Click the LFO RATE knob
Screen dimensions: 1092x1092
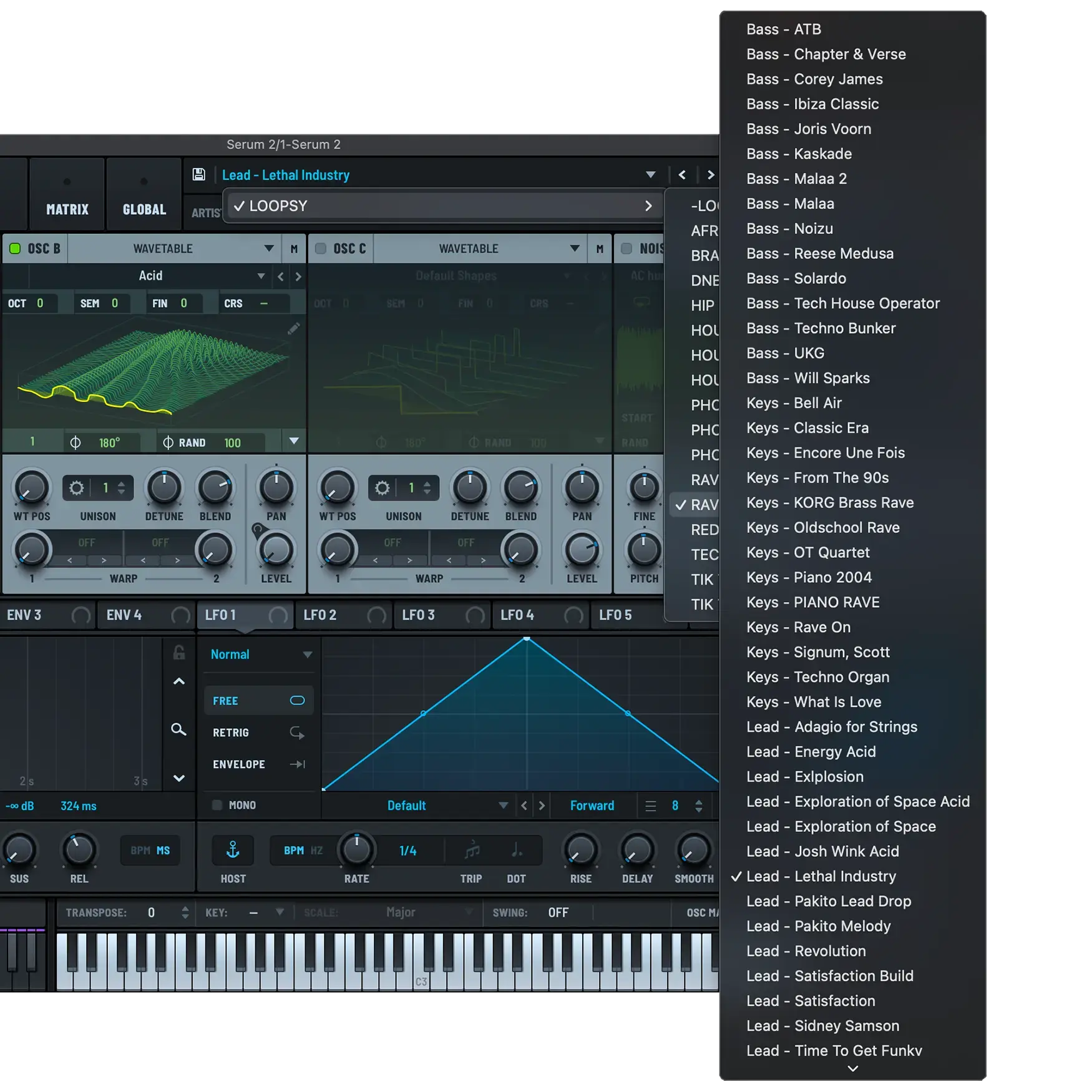tap(356, 850)
